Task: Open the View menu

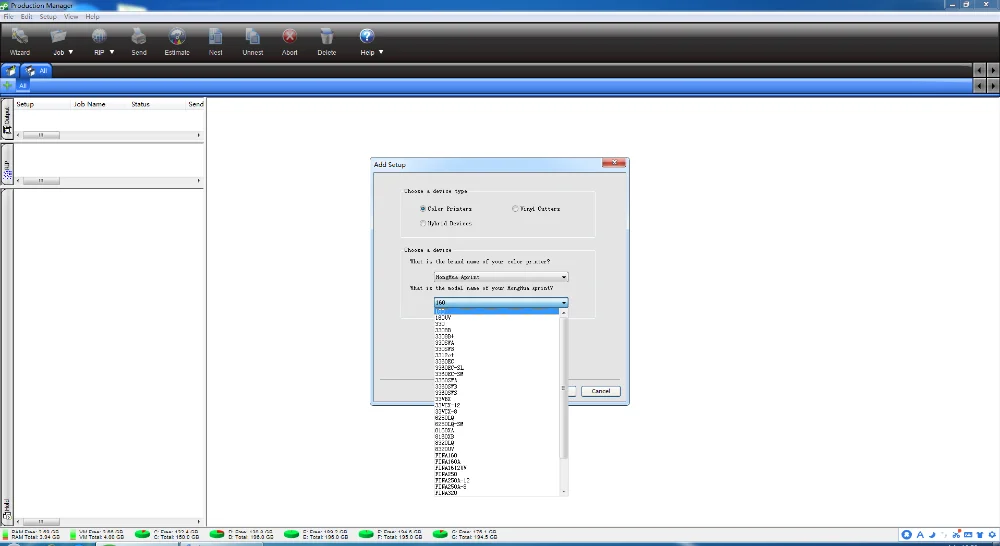Action: click(71, 17)
